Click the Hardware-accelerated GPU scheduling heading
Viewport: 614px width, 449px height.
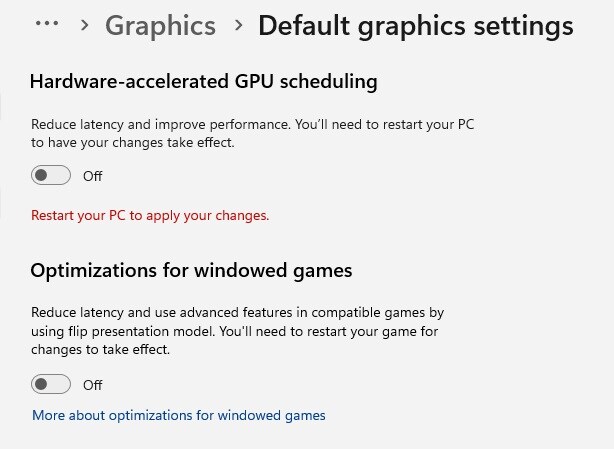click(x=203, y=81)
